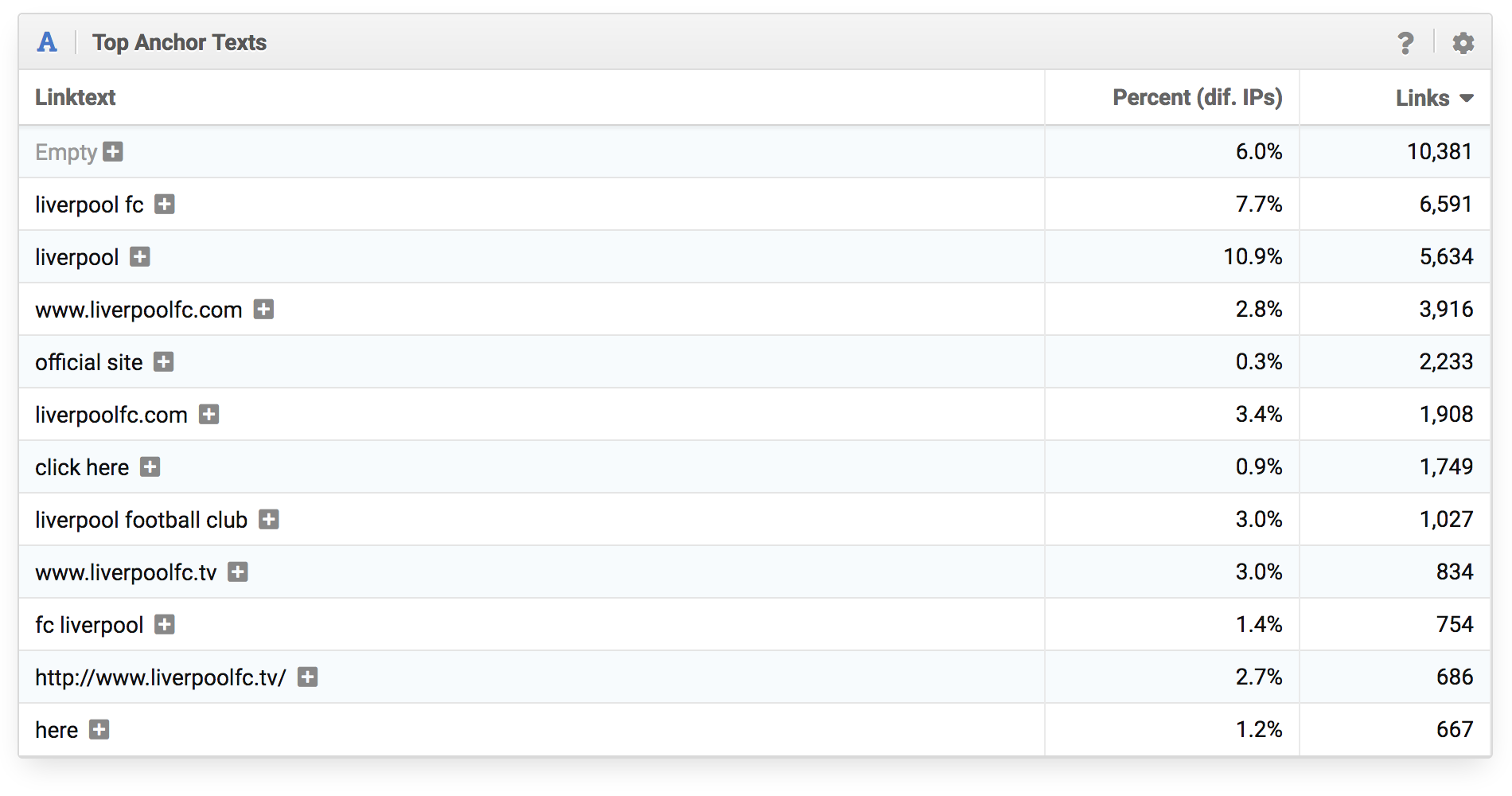Expand the 'Empty' linktext row
The height and width of the screenshot is (796, 1512).
114,151
